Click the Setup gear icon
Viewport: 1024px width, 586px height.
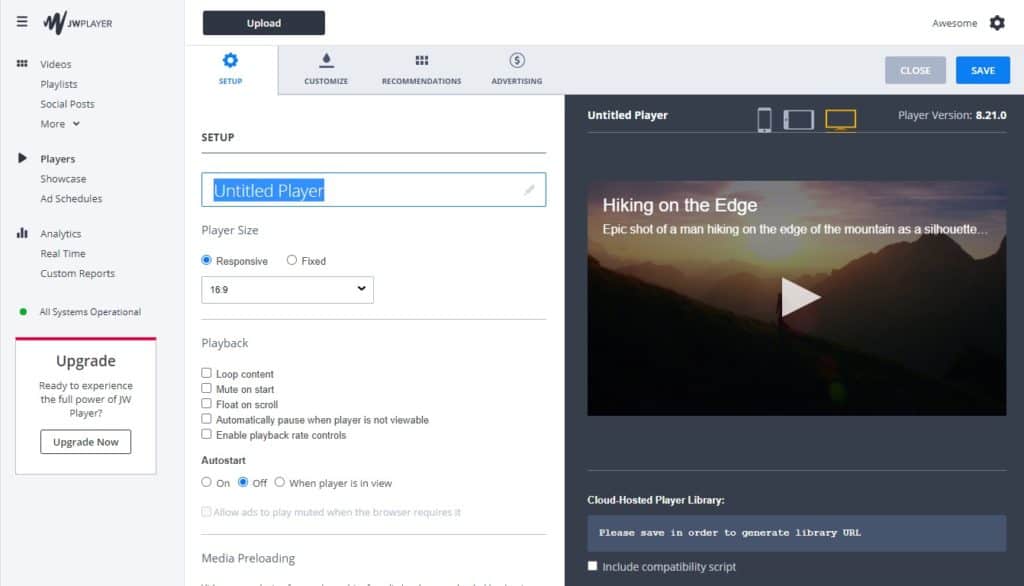click(230, 61)
